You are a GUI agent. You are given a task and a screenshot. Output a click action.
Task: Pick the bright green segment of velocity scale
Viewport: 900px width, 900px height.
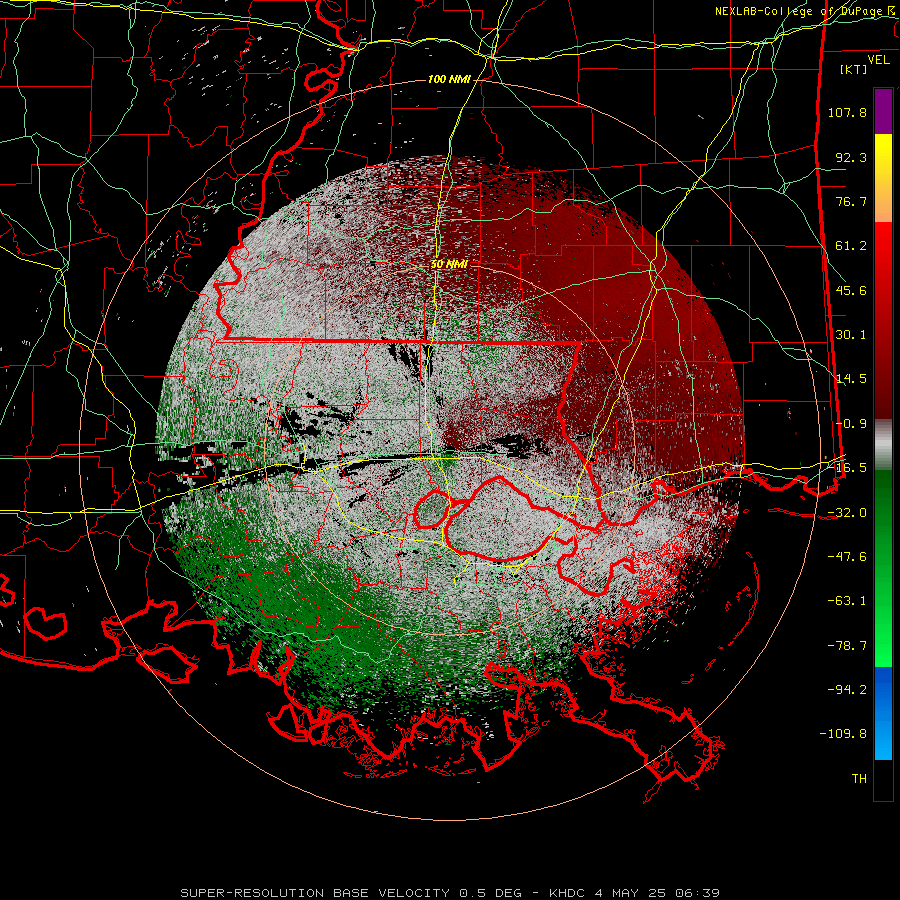click(883, 568)
